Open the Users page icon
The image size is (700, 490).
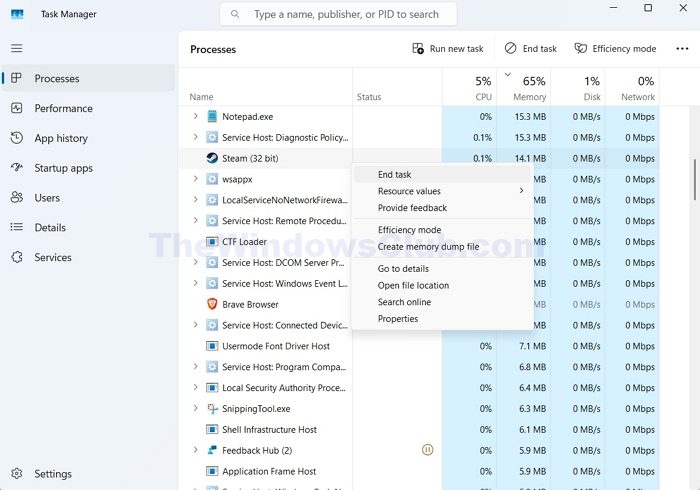click(x=16, y=198)
